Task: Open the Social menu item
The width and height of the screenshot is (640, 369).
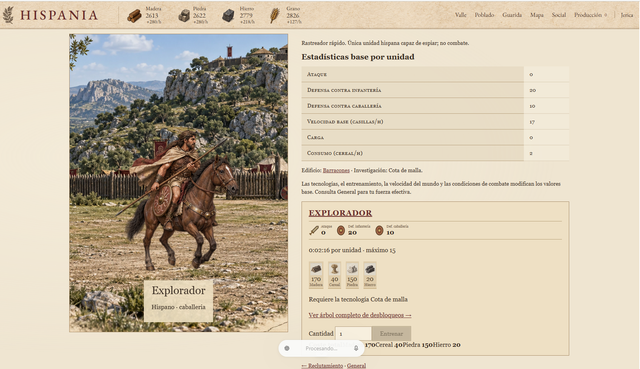Action: click(559, 15)
